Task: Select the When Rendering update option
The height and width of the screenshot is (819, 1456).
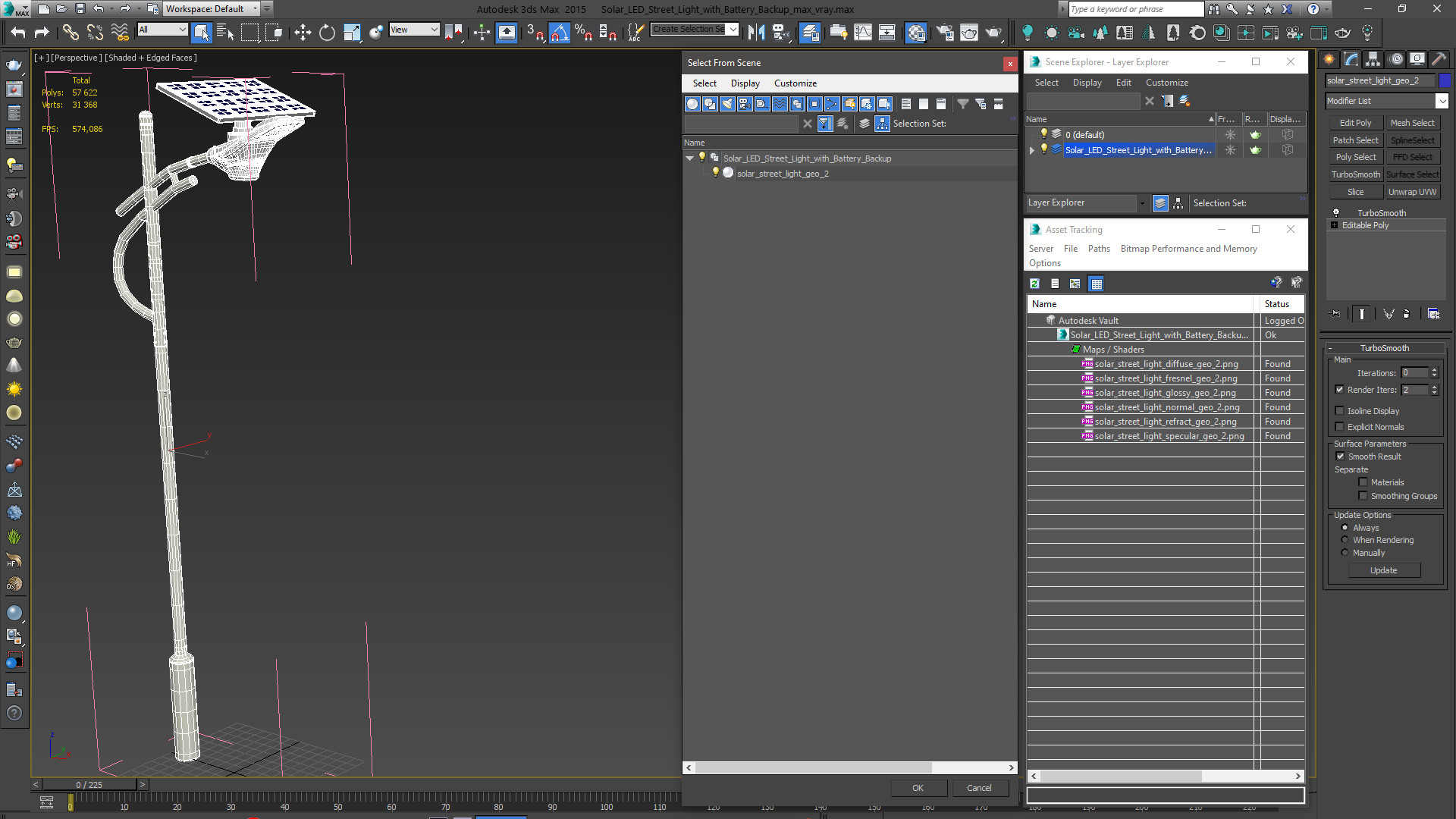Action: tap(1345, 540)
